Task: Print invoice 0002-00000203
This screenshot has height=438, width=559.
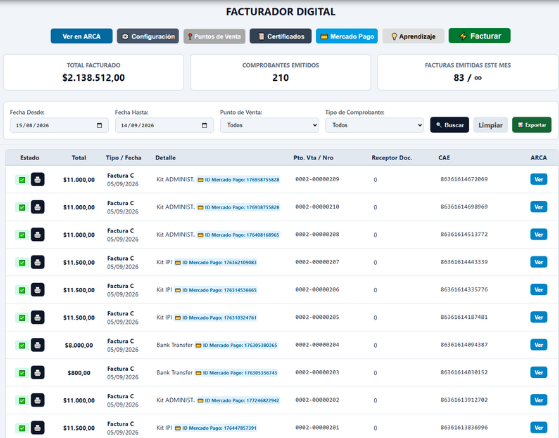Action: click(x=37, y=373)
